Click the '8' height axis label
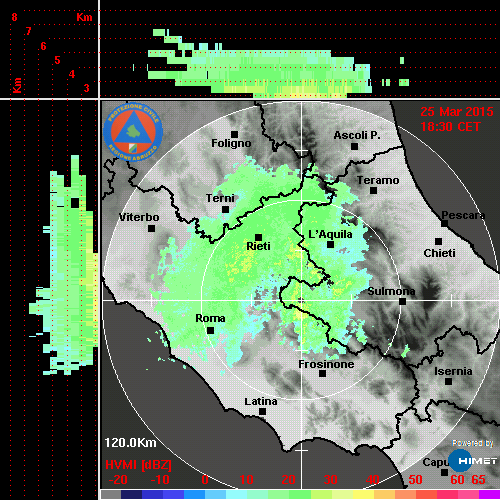 click(14, 17)
